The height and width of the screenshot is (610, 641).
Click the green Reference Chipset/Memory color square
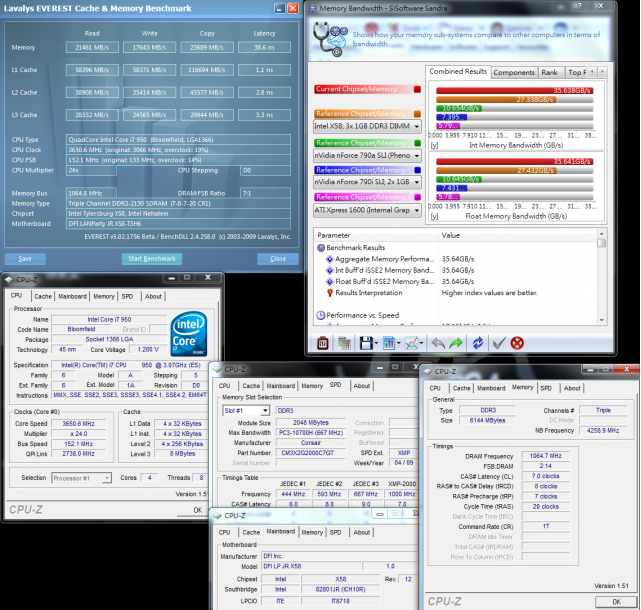[417, 143]
